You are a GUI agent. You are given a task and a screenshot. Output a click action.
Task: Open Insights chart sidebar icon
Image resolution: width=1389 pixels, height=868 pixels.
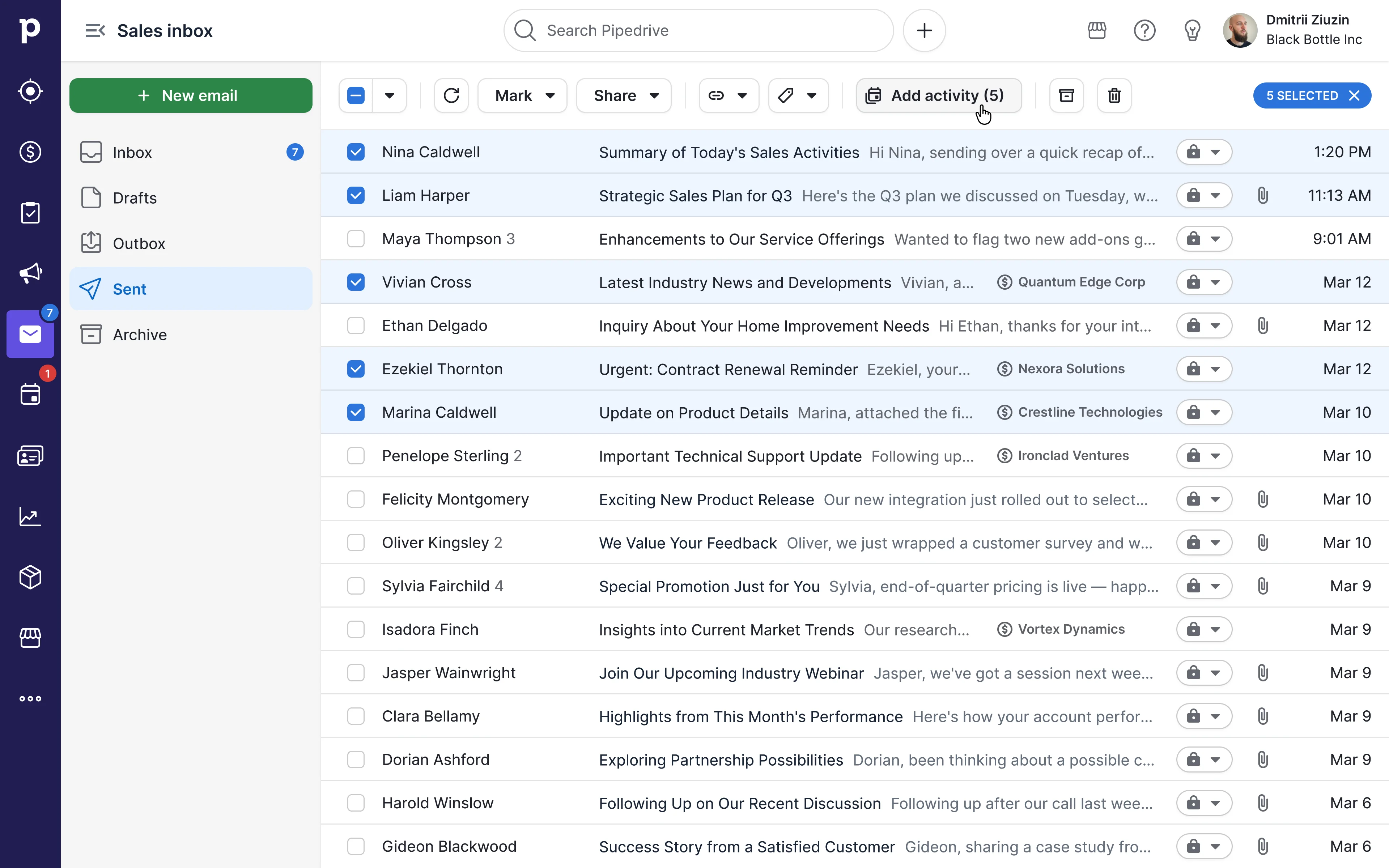[30, 517]
